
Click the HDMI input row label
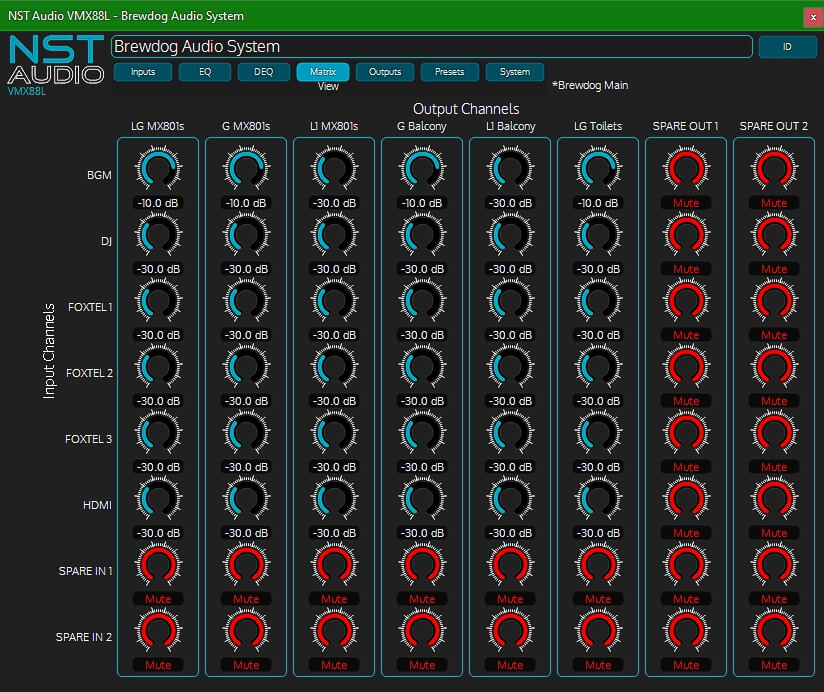tap(97, 505)
